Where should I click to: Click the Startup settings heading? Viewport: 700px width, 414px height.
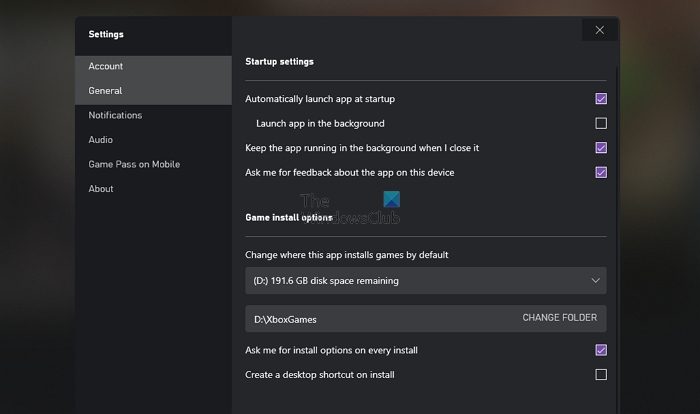(279, 62)
